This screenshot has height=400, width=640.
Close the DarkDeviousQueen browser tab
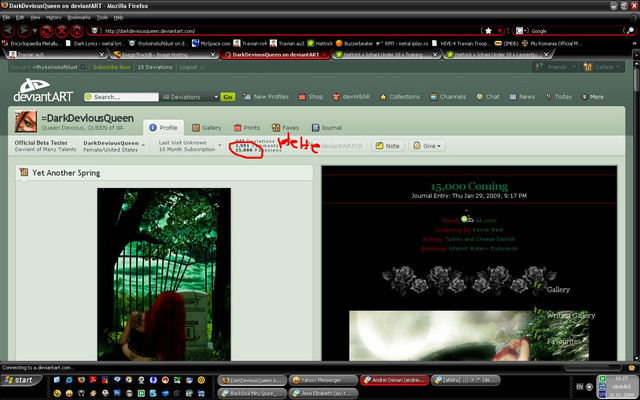324,54
